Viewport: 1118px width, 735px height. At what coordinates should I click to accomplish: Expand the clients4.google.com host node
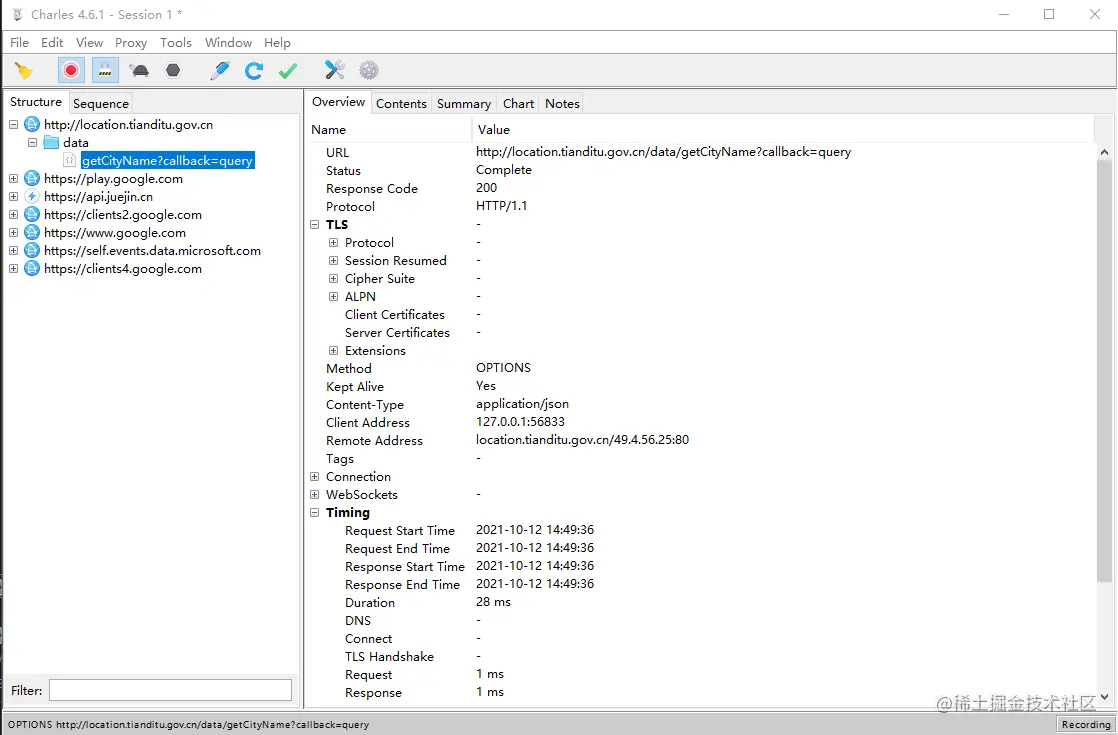[14, 269]
